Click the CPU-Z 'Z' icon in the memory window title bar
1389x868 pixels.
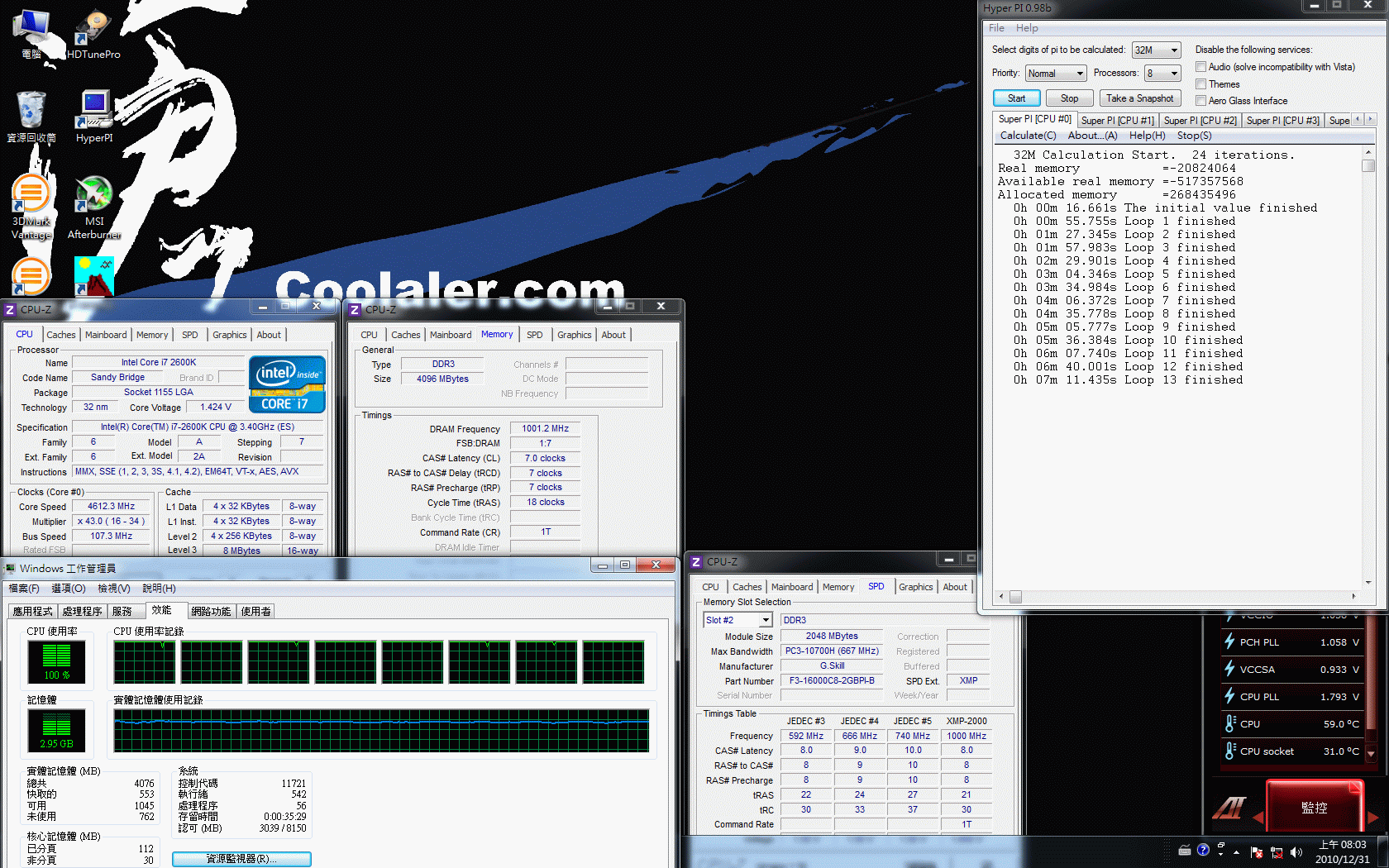click(355, 310)
